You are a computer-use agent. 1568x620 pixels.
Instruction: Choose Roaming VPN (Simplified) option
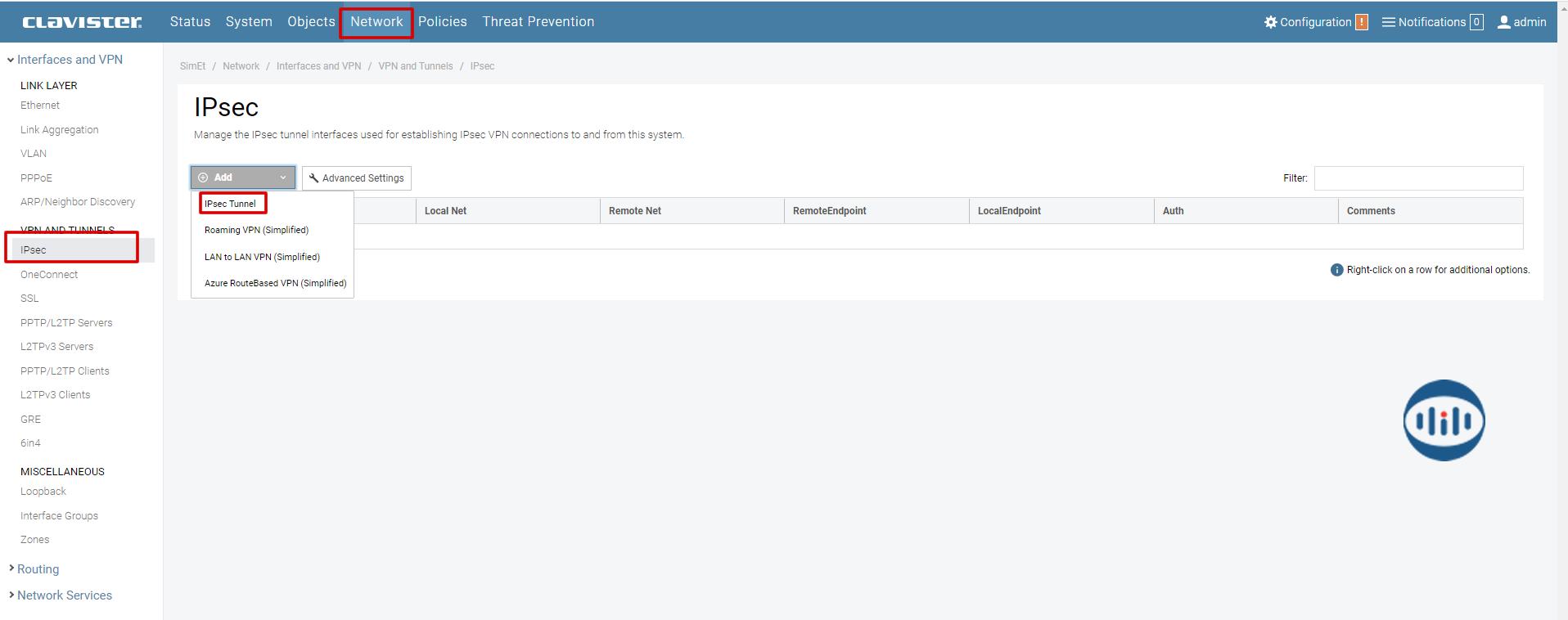coord(256,230)
